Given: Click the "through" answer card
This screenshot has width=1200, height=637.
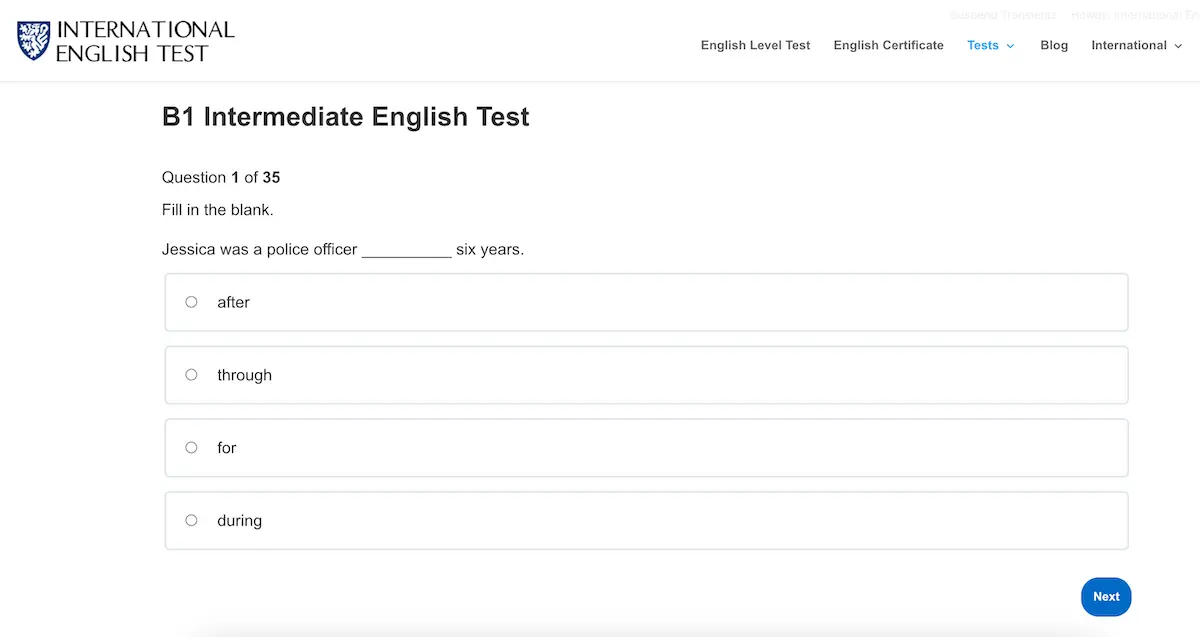Looking at the screenshot, I should coord(645,374).
